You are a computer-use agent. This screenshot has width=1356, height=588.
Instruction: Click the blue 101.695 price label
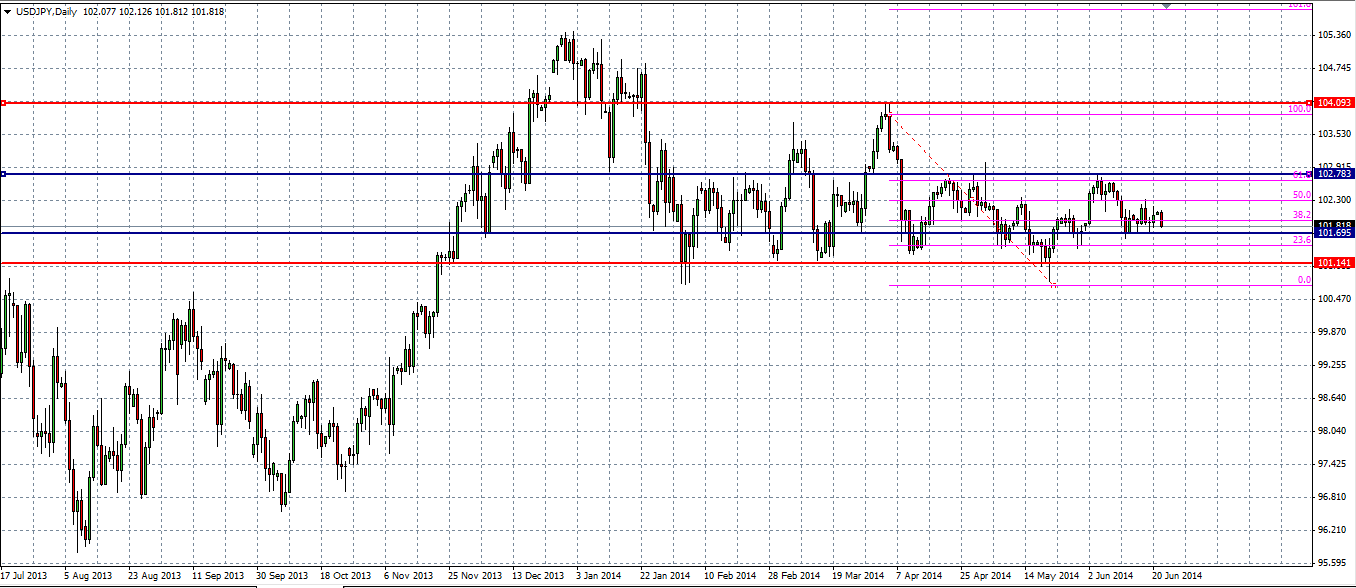[1335, 233]
